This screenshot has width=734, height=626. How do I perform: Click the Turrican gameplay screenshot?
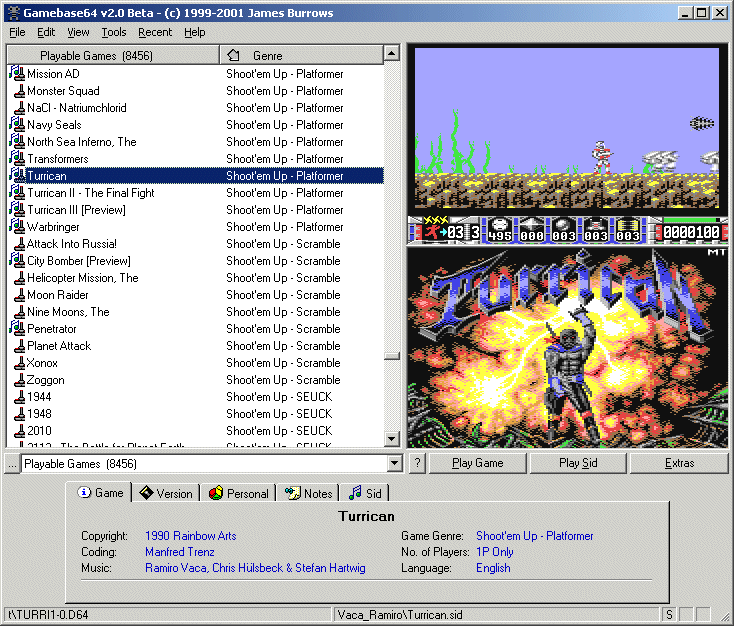tap(567, 146)
